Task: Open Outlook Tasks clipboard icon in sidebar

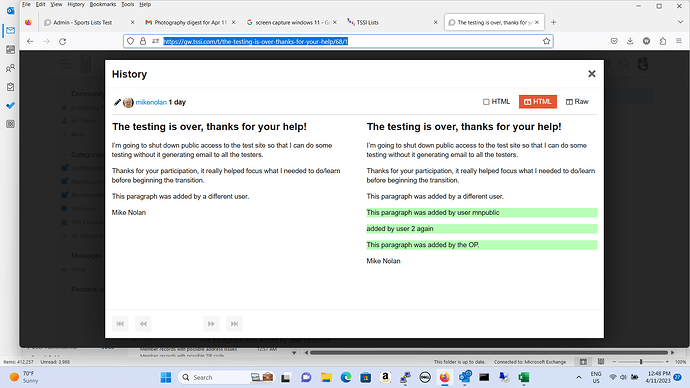Action: tap(11, 87)
